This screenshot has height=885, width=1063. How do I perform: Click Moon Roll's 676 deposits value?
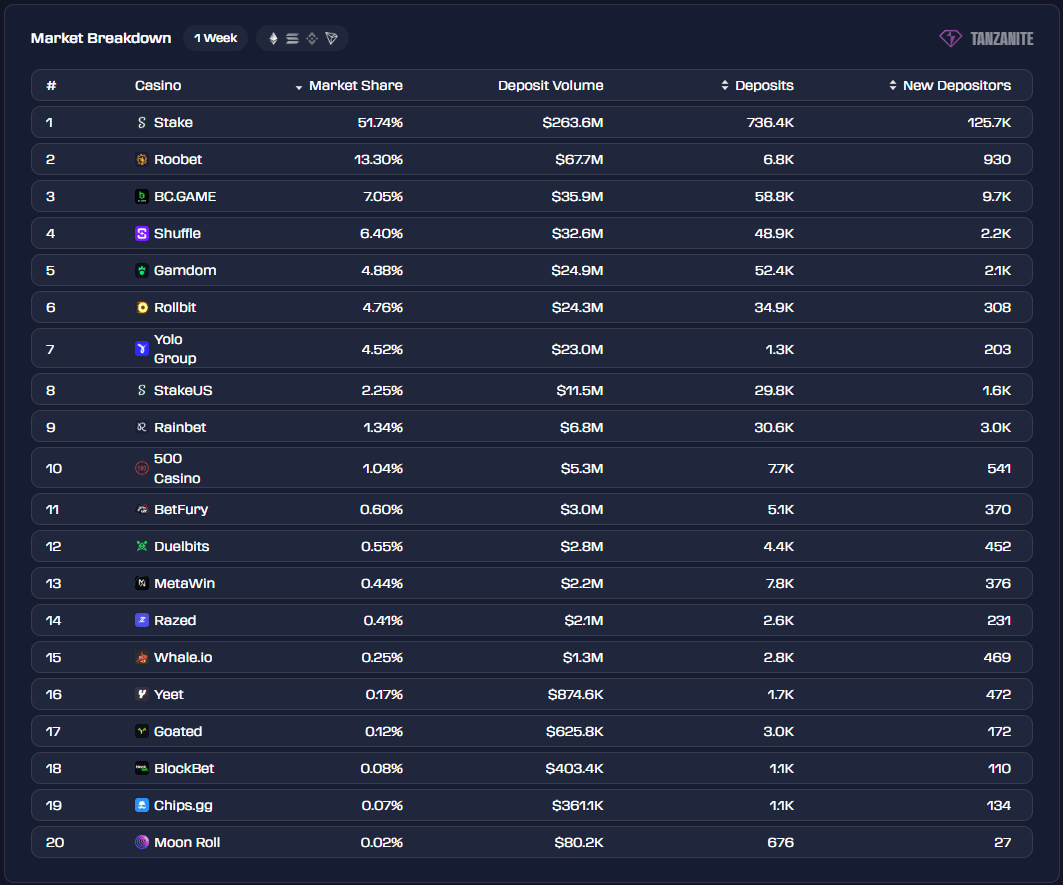pyautogui.click(x=780, y=842)
